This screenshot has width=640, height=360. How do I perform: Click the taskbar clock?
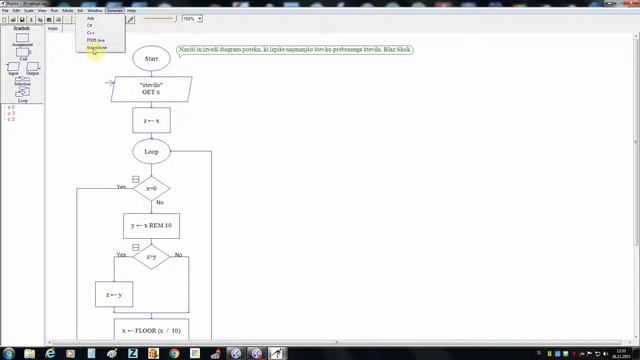621,353
